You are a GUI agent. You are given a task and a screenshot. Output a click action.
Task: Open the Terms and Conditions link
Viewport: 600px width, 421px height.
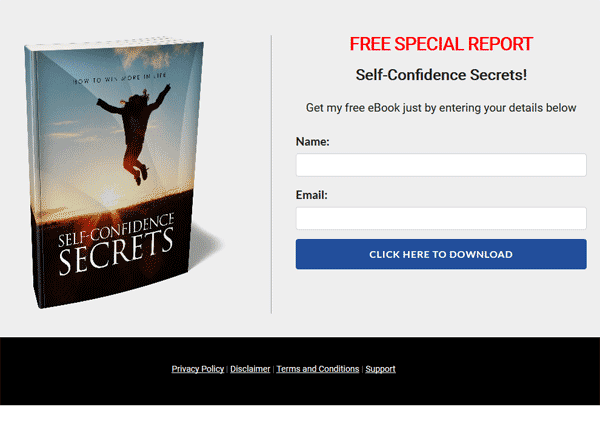[x=318, y=369]
